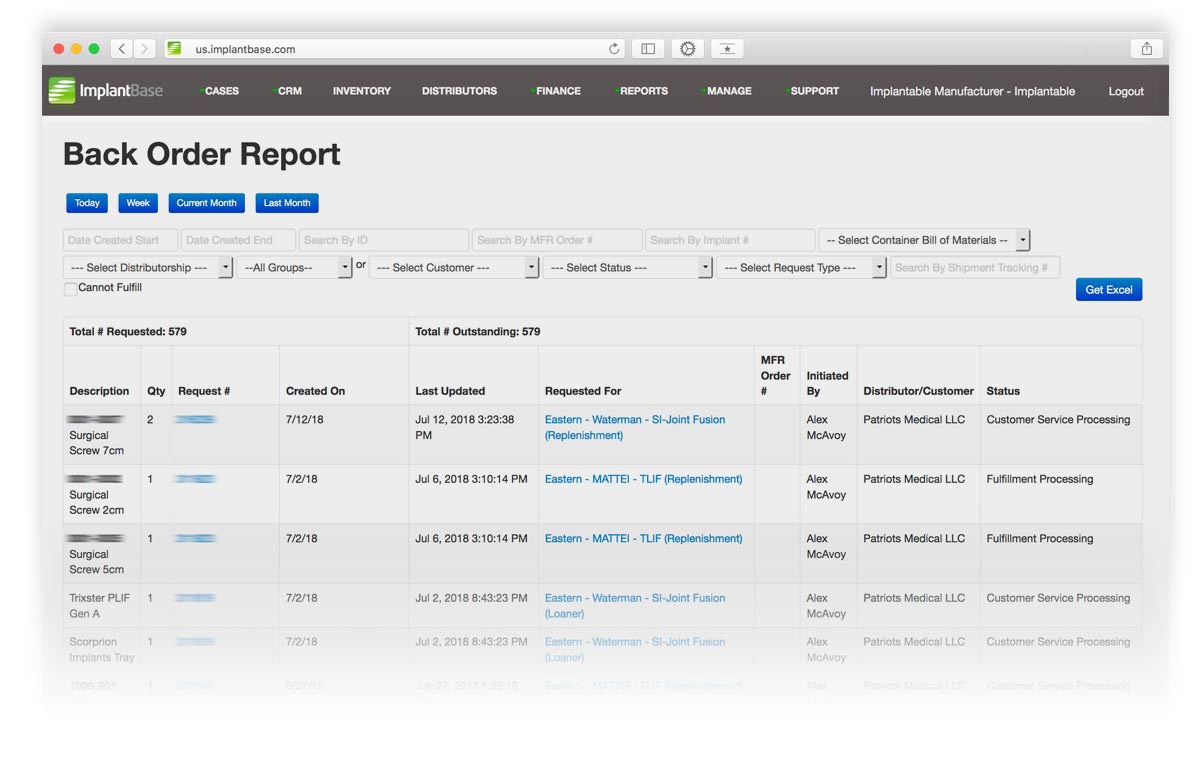Screen dimensions: 1200x784
Task: Expand the Select Request Type dropdown
Action: point(800,268)
